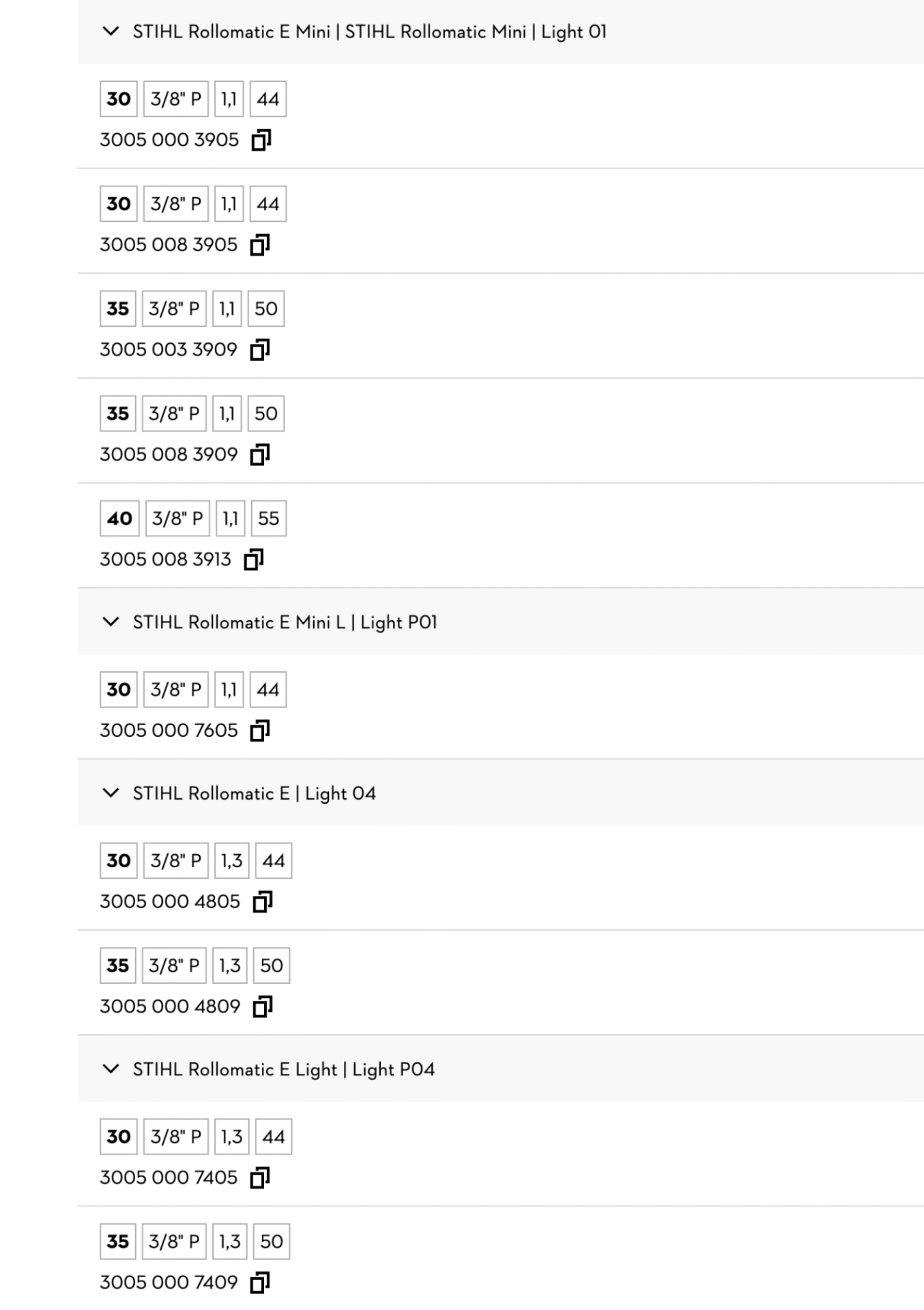Collapse the Rollomatic E Light 04 section
Viewport: 924px width, 1310px height.
(x=110, y=793)
